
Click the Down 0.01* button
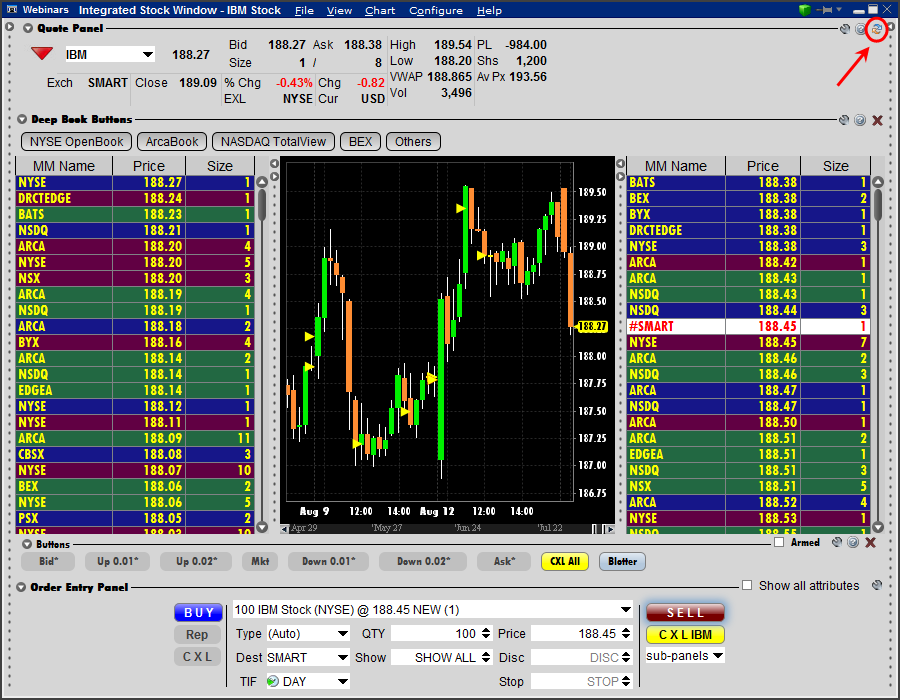[328, 561]
